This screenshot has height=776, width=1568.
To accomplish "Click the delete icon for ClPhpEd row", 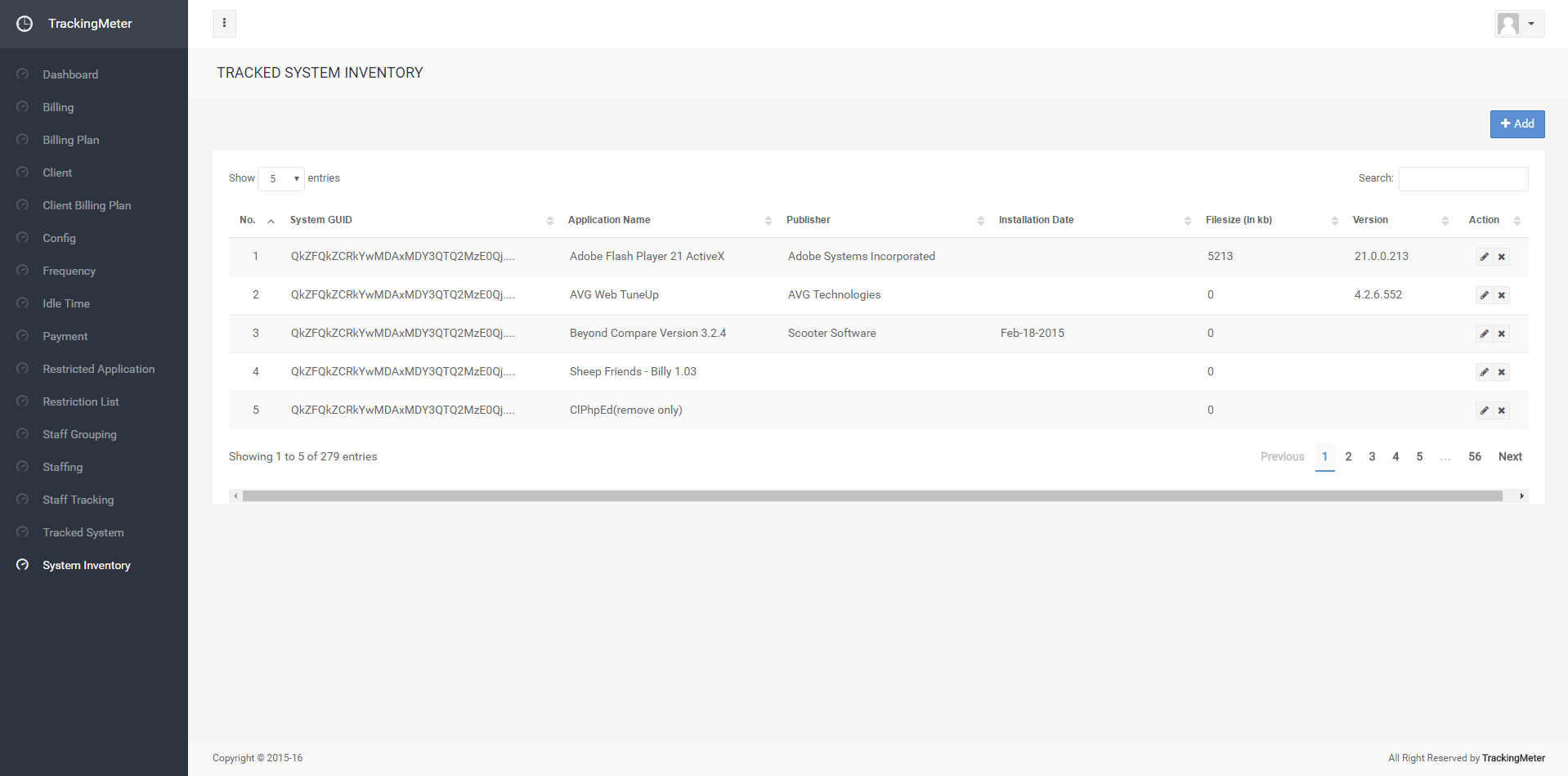I will pyautogui.click(x=1502, y=410).
